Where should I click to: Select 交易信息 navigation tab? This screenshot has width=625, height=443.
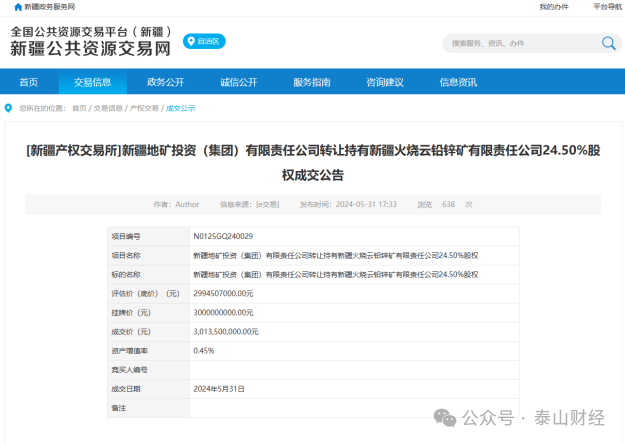click(92, 82)
